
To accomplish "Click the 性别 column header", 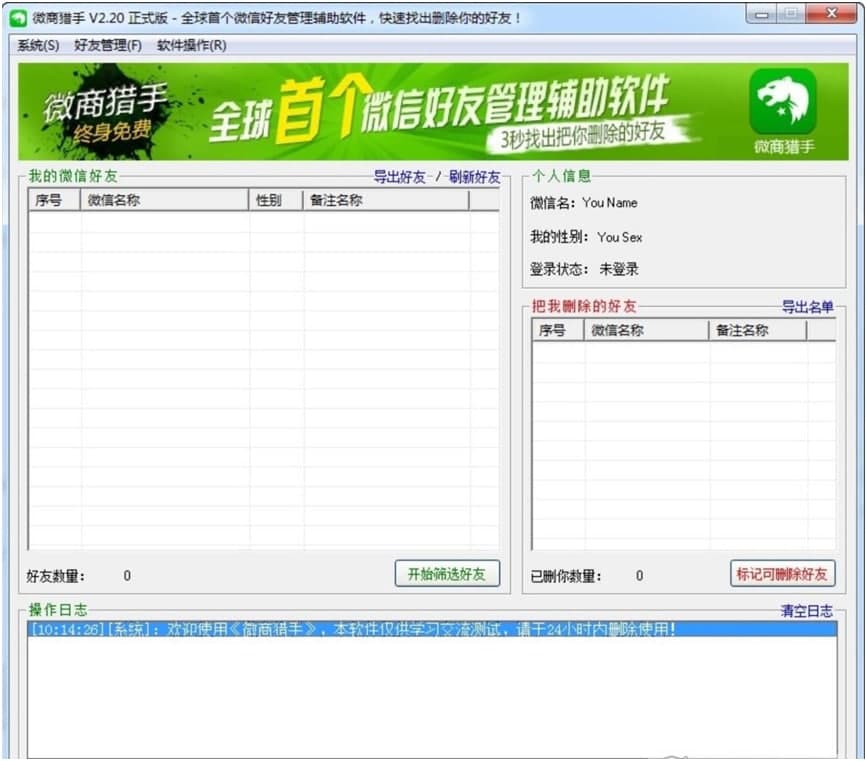I will [x=276, y=200].
